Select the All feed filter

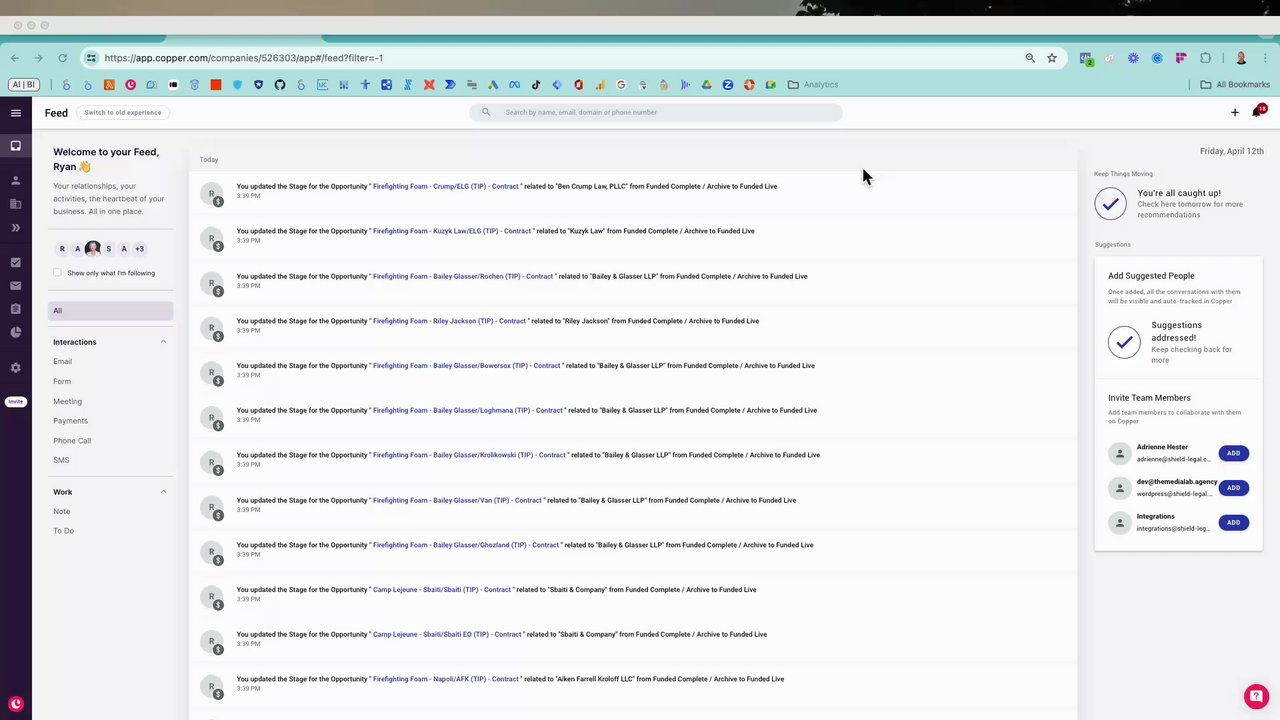pyautogui.click(x=110, y=311)
